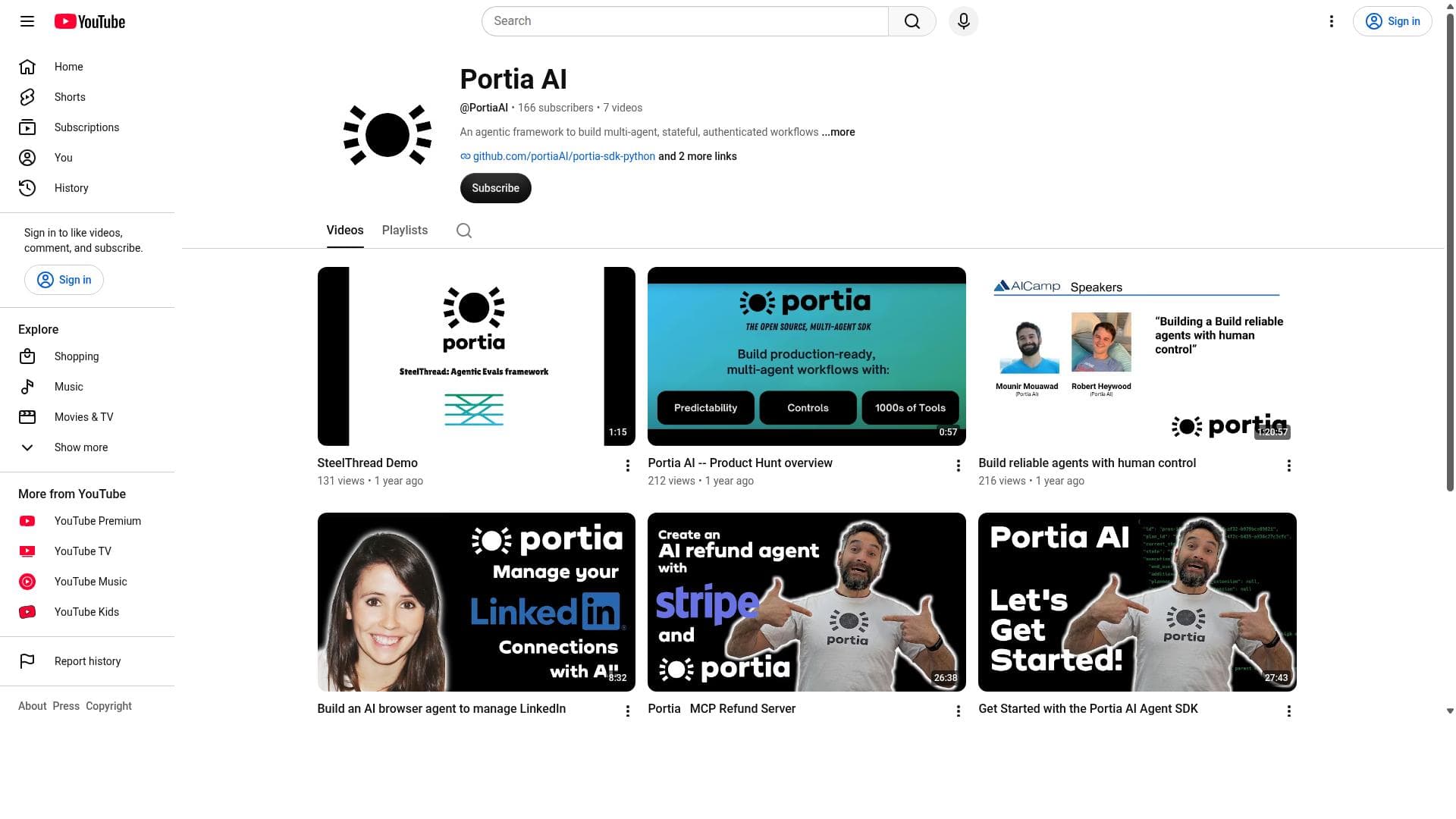Image resolution: width=1456 pixels, height=819 pixels.
Task: Open the top-bar settings dots menu
Action: pos(1332,21)
